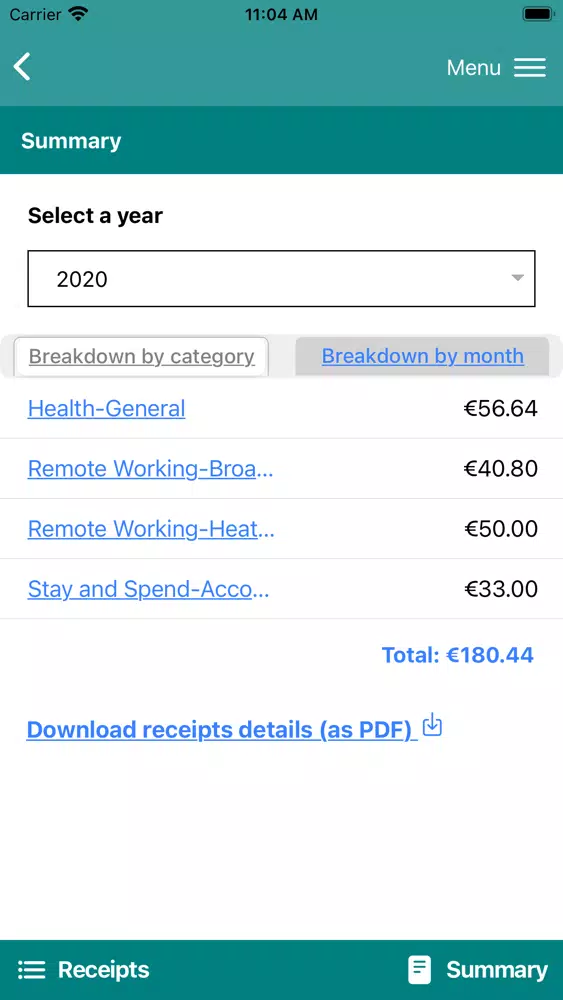This screenshot has width=563, height=1000.
Task: Tap the back arrow icon
Action: point(22,67)
